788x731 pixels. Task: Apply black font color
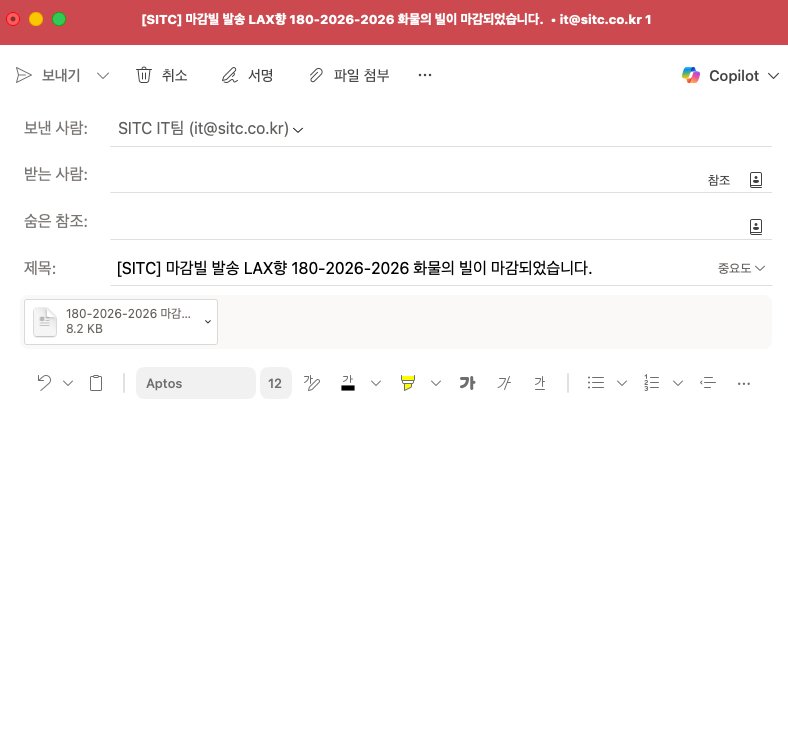tap(348, 383)
